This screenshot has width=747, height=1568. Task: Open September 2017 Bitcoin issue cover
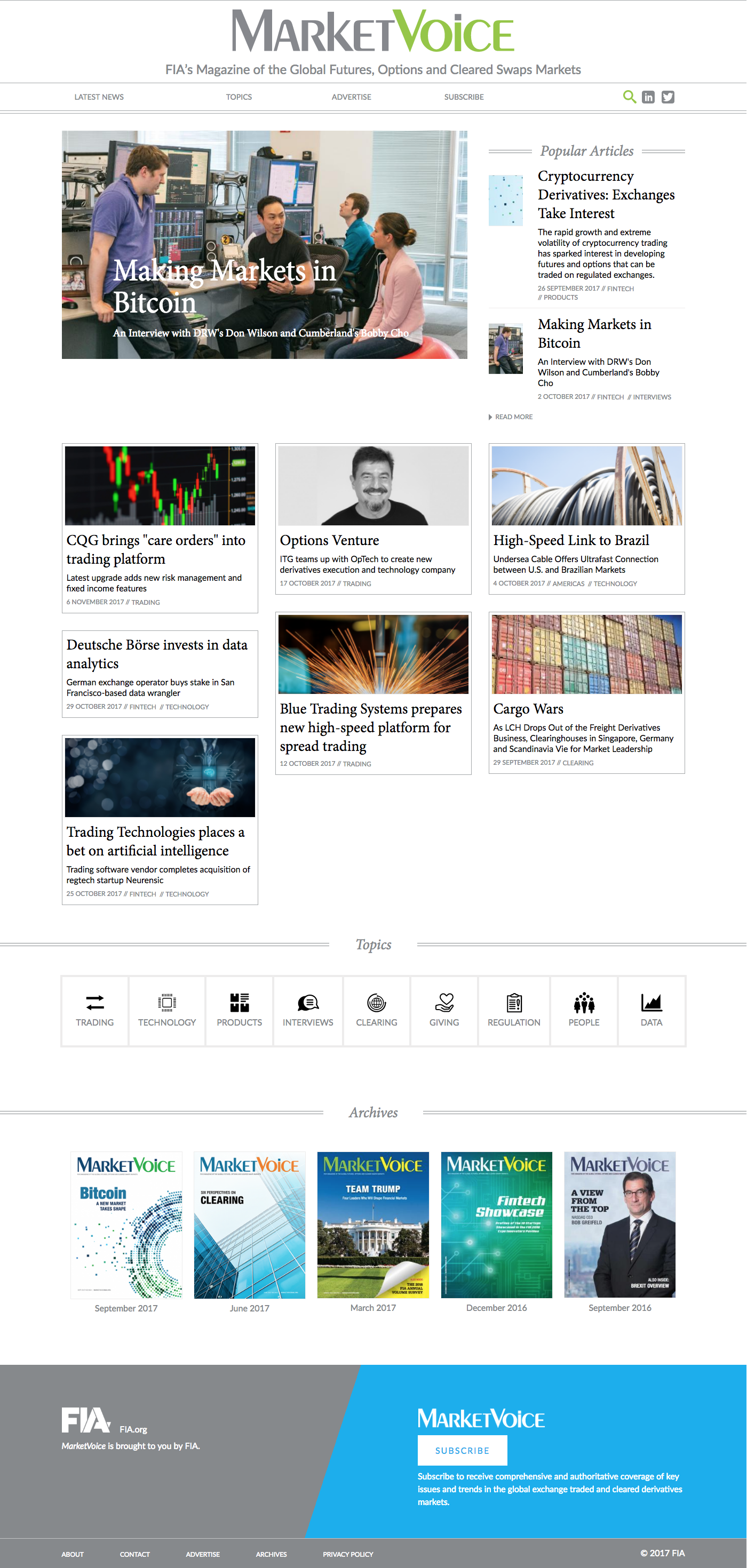(x=126, y=1225)
